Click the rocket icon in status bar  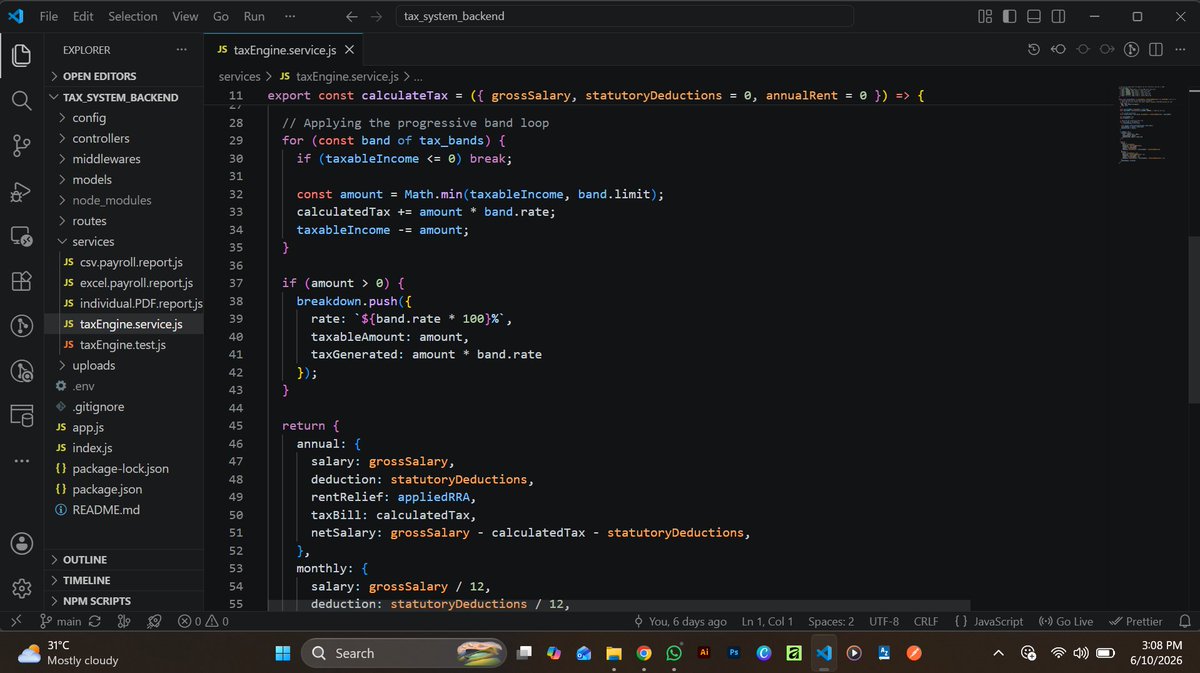[x=154, y=621]
